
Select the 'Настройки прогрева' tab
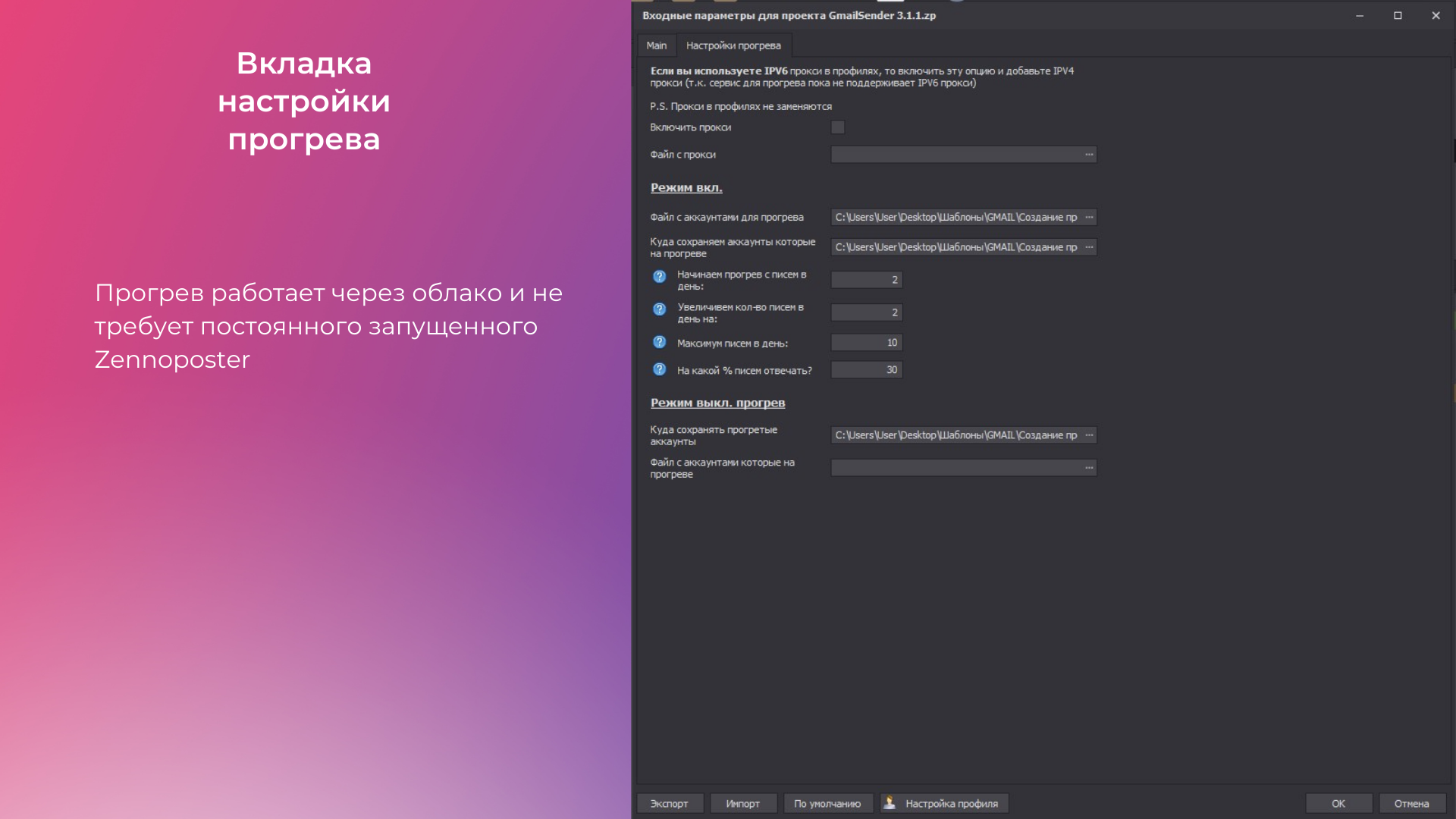(733, 45)
